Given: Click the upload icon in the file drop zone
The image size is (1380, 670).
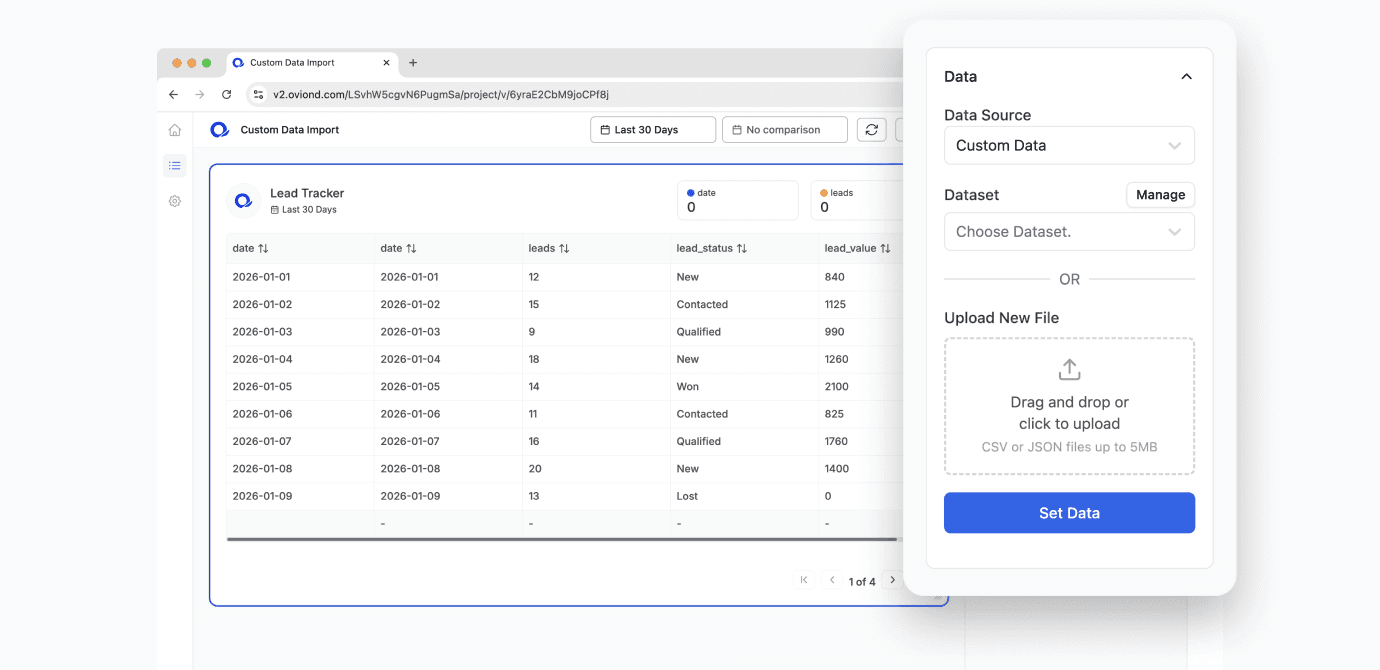Looking at the screenshot, I should [1068, 369].
